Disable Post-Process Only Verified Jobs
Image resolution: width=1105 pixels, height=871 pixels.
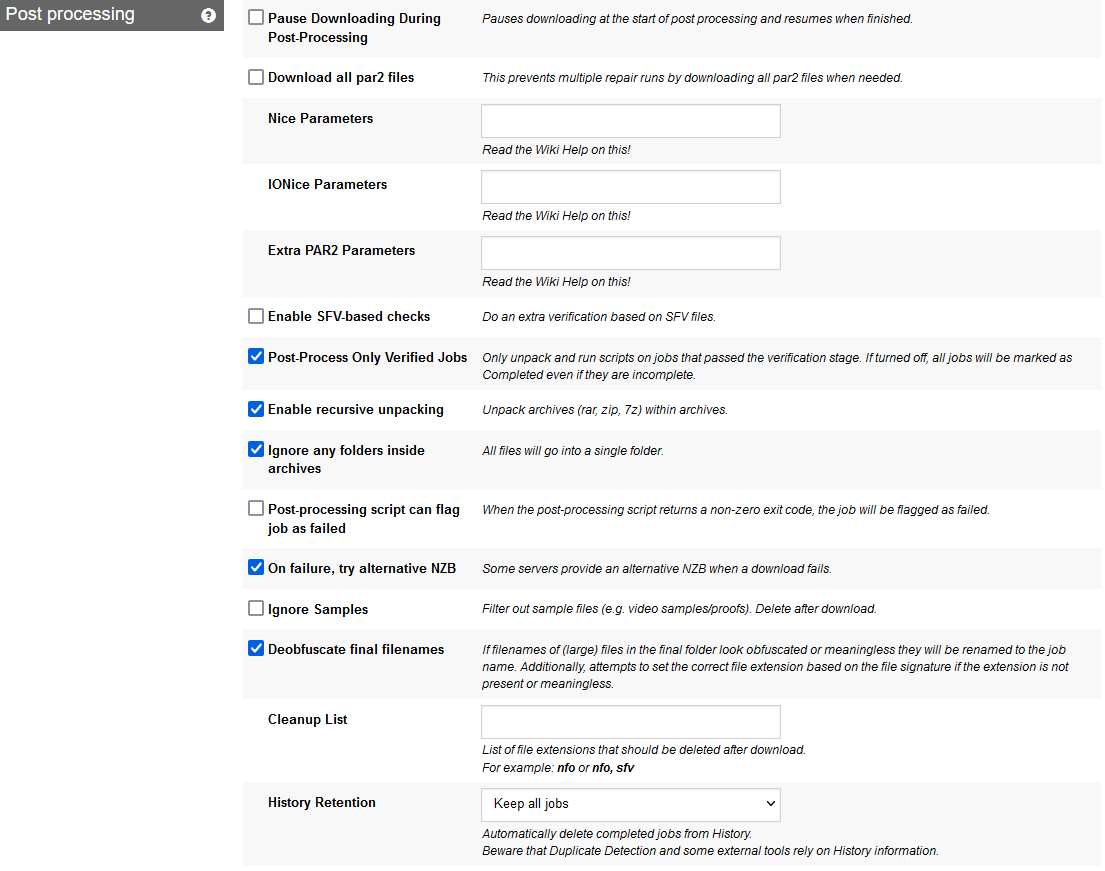[x=256, y=356]
